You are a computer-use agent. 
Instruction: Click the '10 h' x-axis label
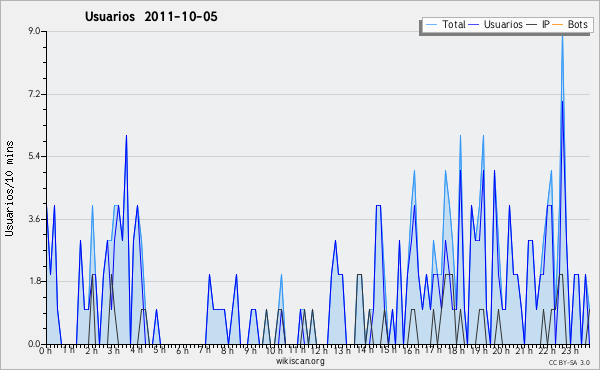coord(274,350)
